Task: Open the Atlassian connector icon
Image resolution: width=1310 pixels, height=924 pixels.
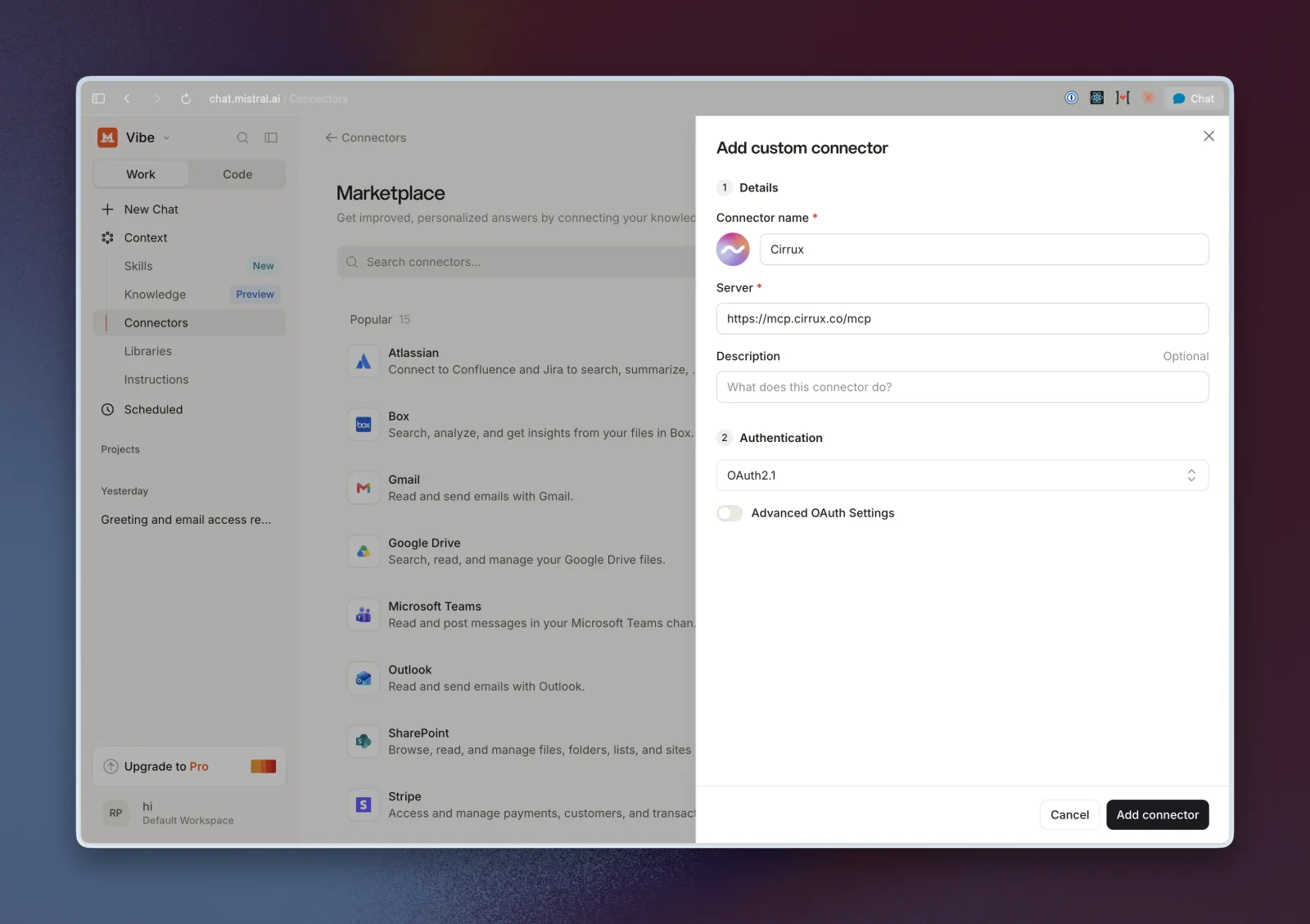Action: (364, 361)
